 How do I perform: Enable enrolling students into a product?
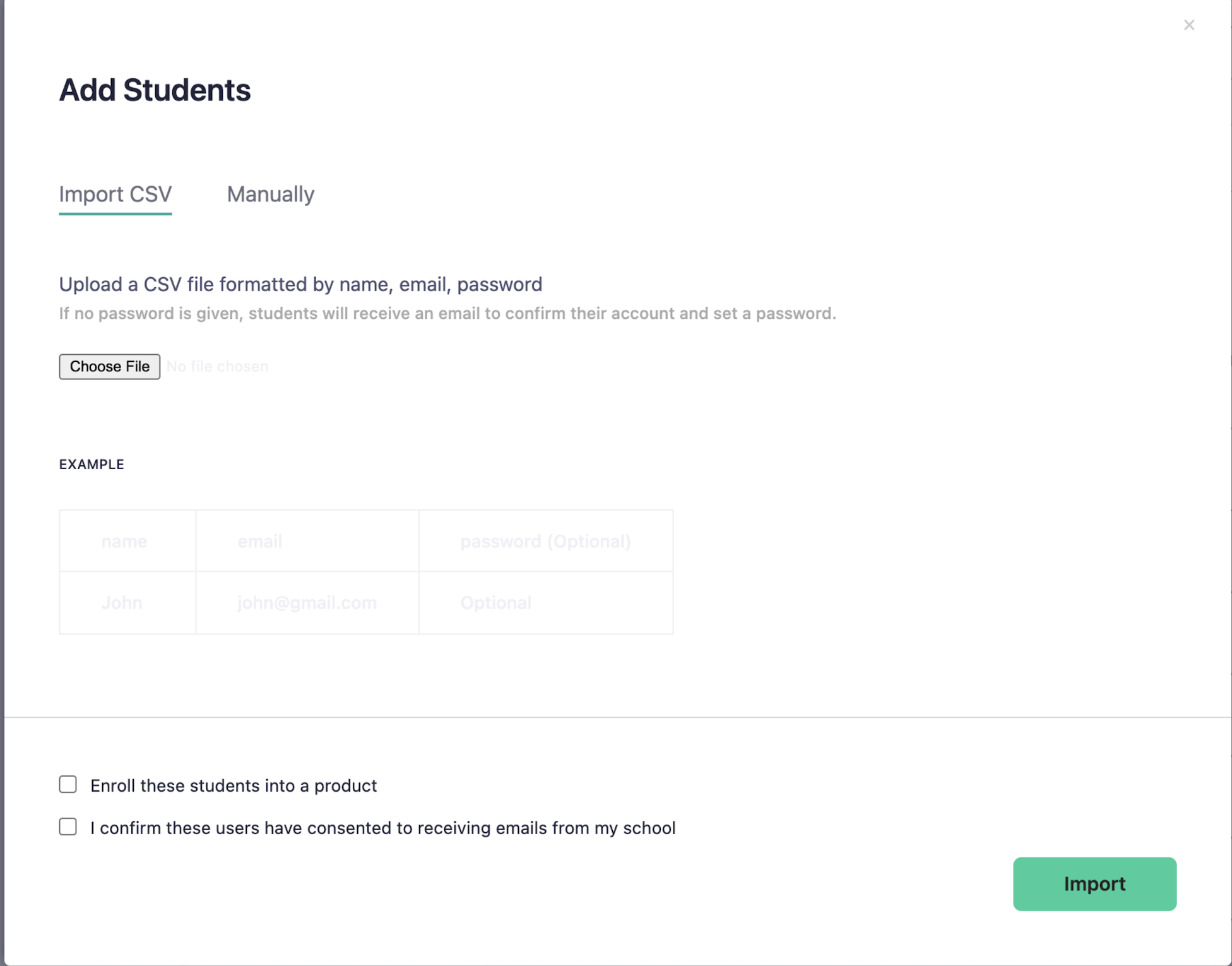click(68, 784)
